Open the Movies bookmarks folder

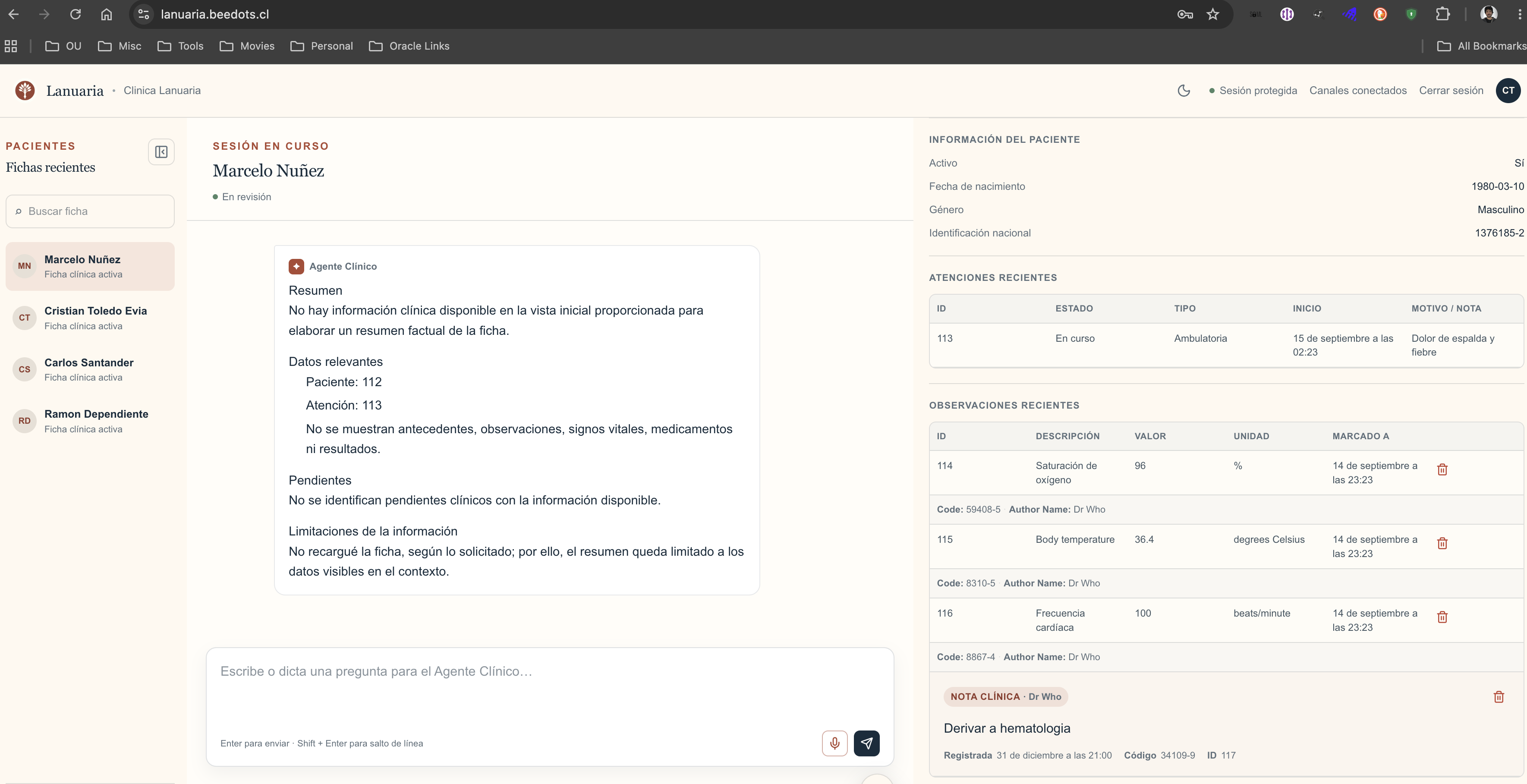tap(247, 46)
